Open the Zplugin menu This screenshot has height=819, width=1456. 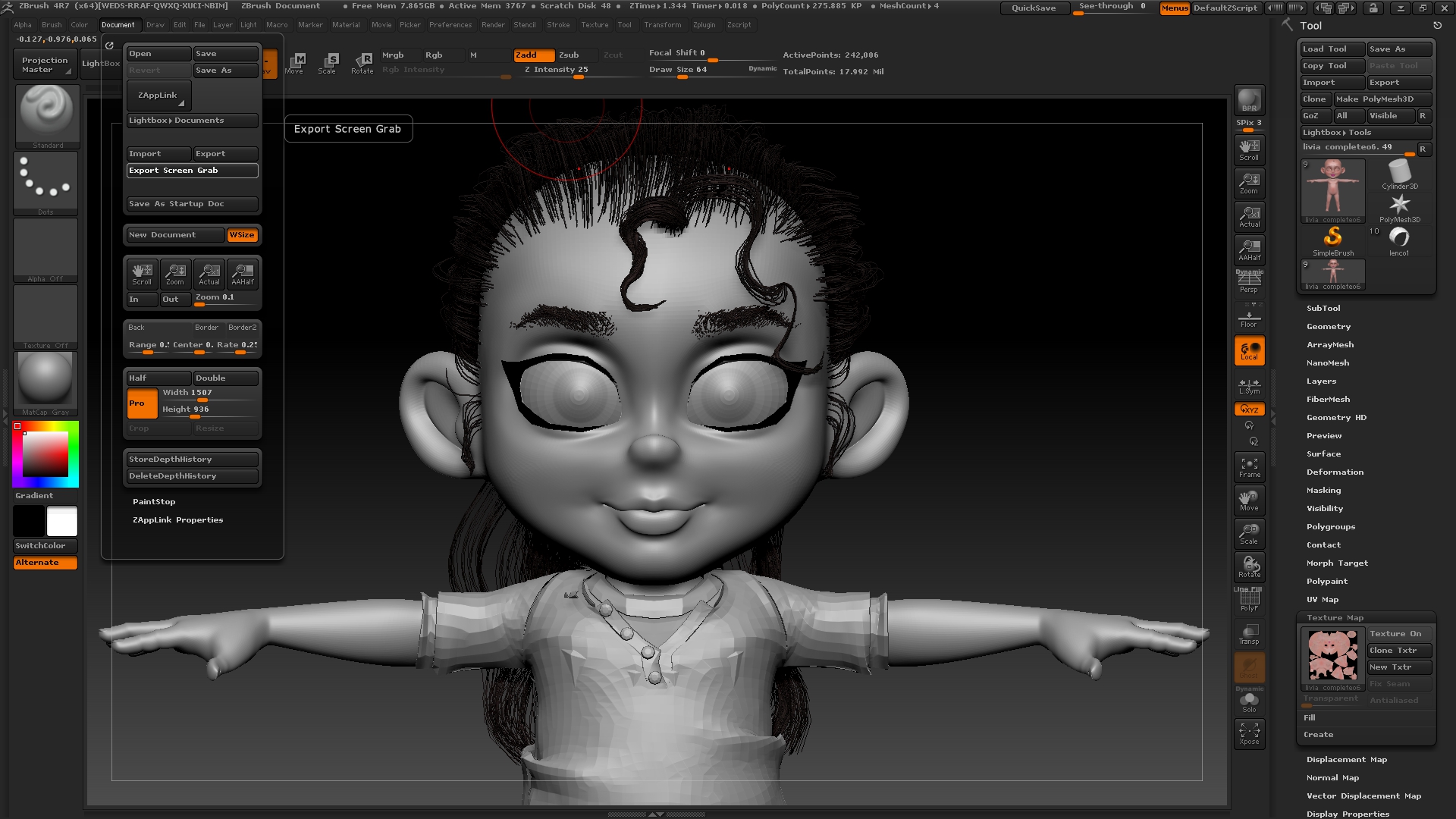pos(704,25)
